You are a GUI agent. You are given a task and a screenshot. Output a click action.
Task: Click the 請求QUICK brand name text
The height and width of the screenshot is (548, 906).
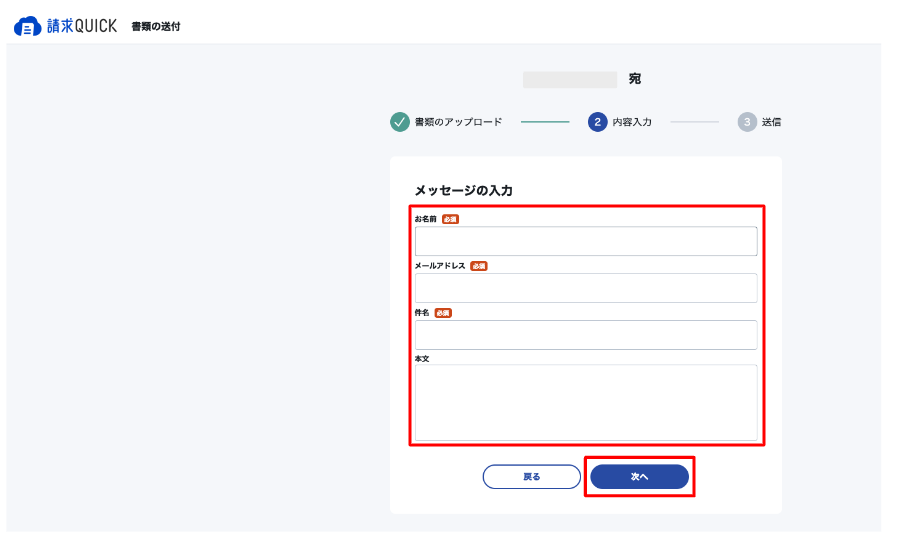81,26
